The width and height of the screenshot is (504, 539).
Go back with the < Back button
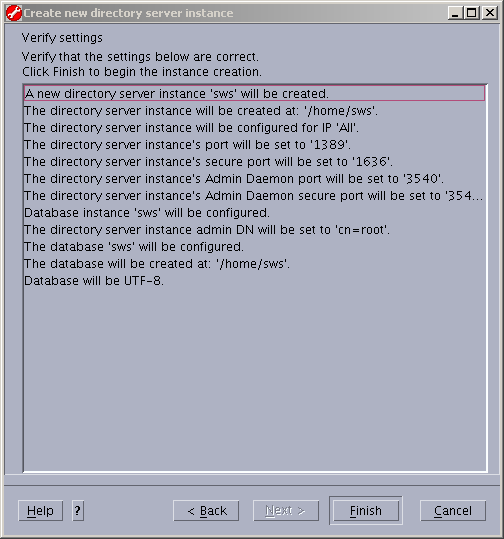click(x=206, y=510)
